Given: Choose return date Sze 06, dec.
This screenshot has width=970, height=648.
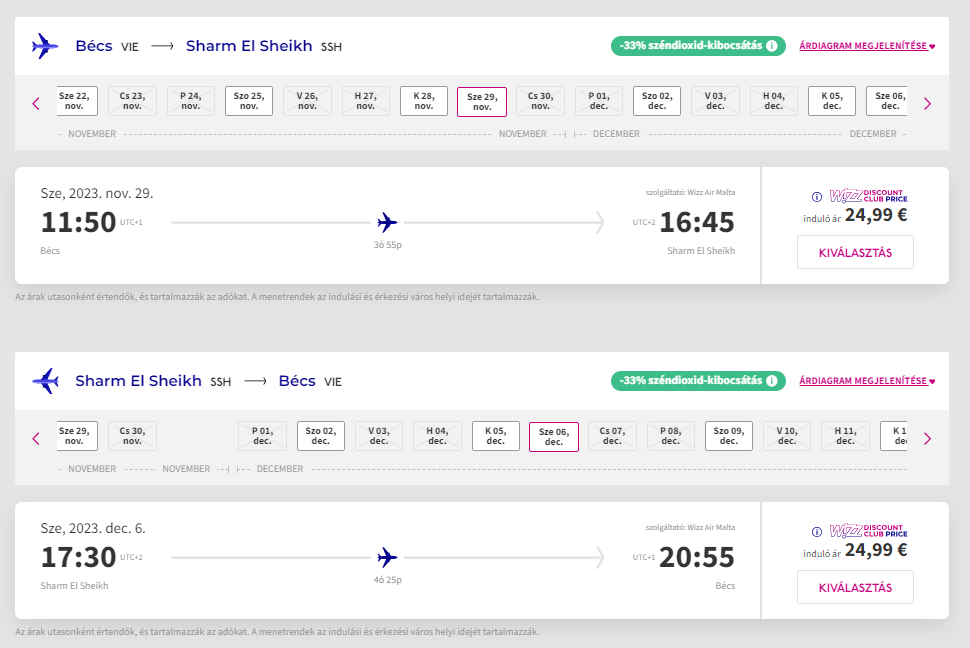Looking at the screenshot, I should (x=553, y=437).
